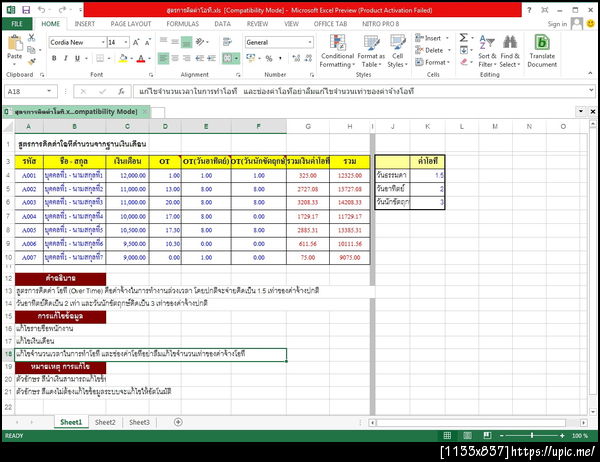Click the percent style icon
Viewport: 600px width, 462px height.
pos(269,59)
